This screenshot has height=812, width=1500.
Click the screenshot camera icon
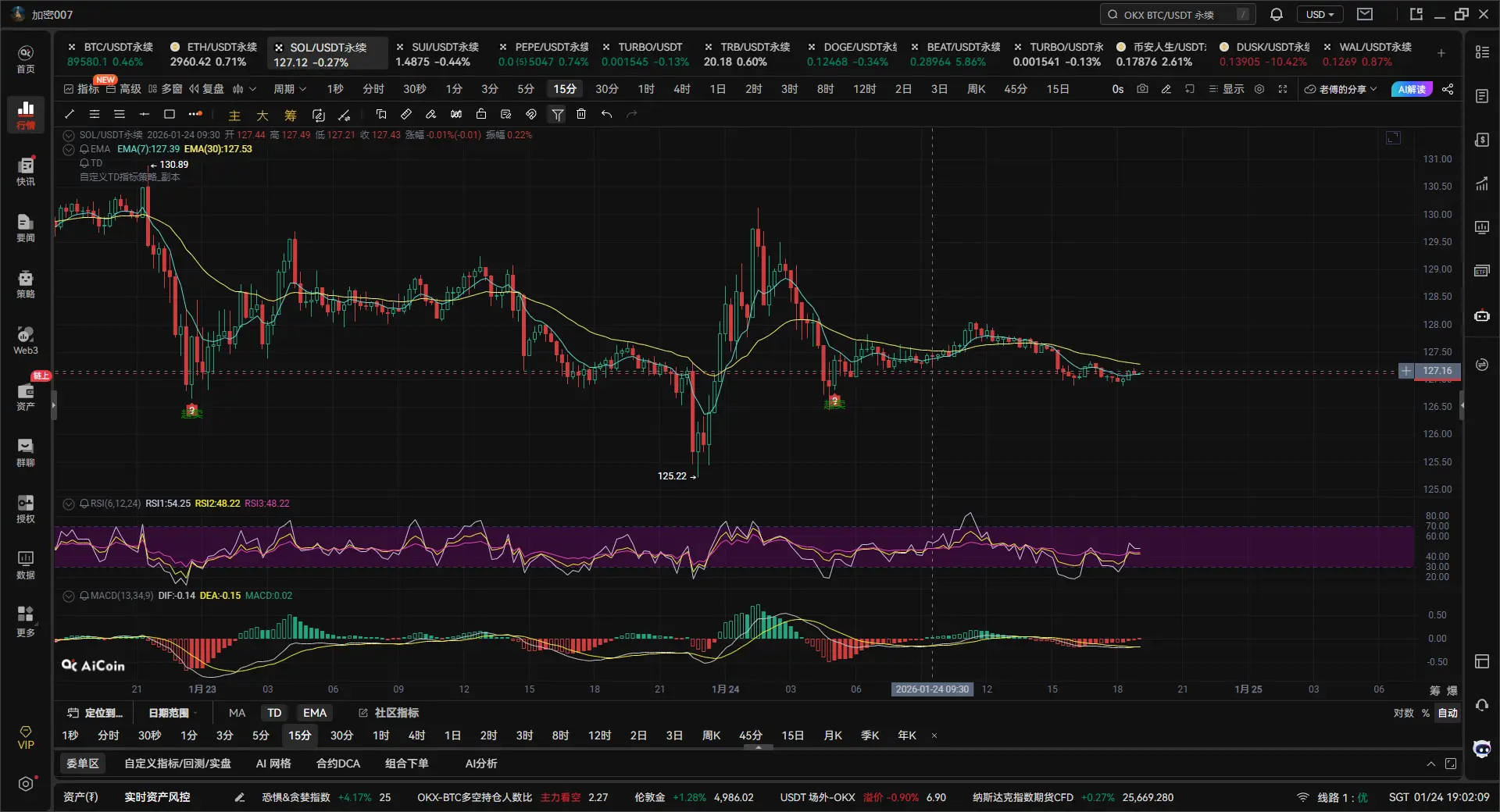pyautogui.click(x=1142, y=89)
